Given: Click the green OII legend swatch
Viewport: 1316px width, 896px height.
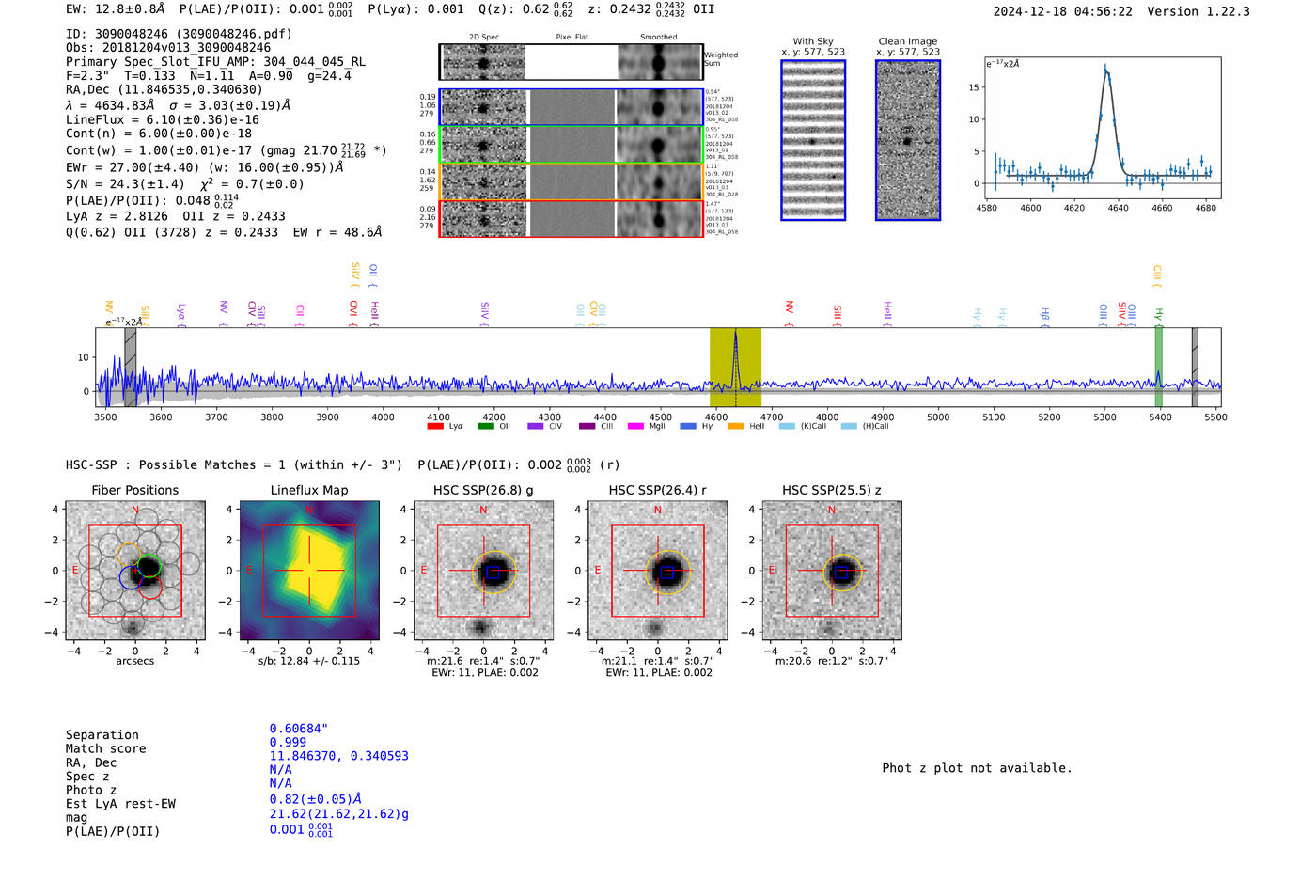Looking at the screenshot, I should point(485,426).
